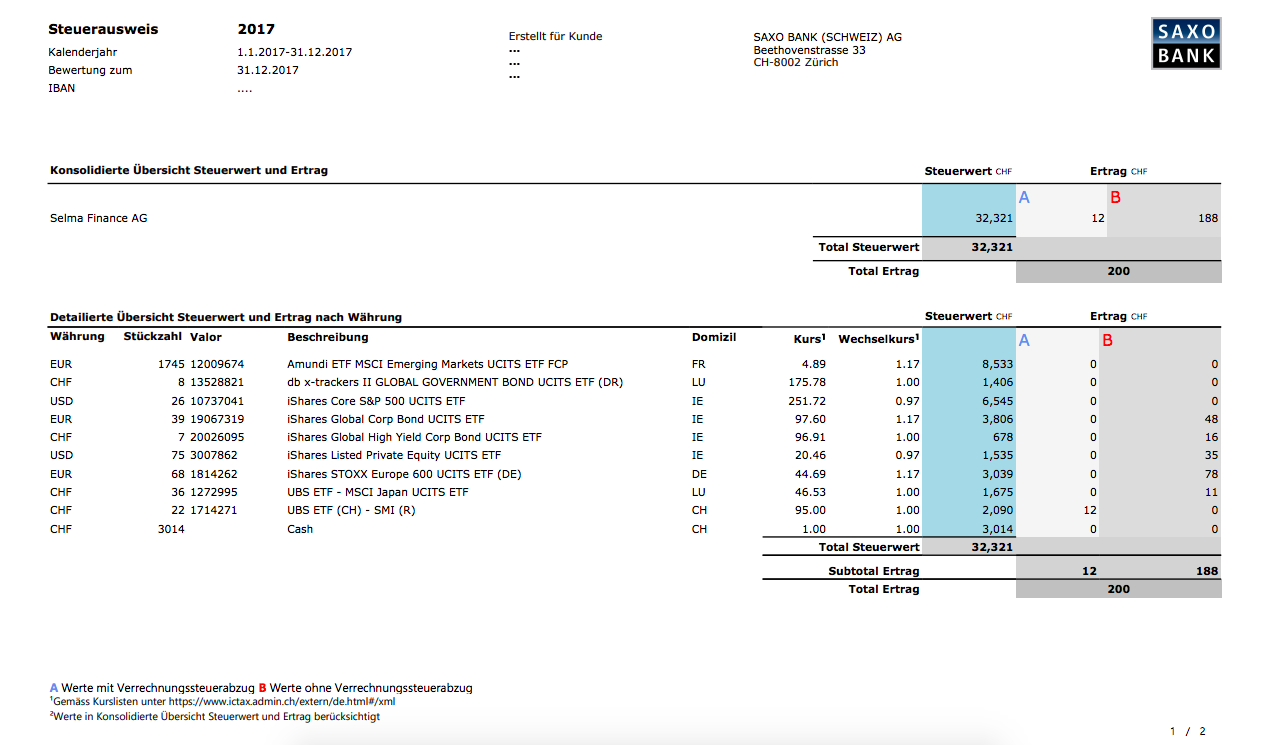Click the Subtotal Ertrag label
This screenshot has width=1285, height=745.
pyautogui.click(x=874, y=571)
